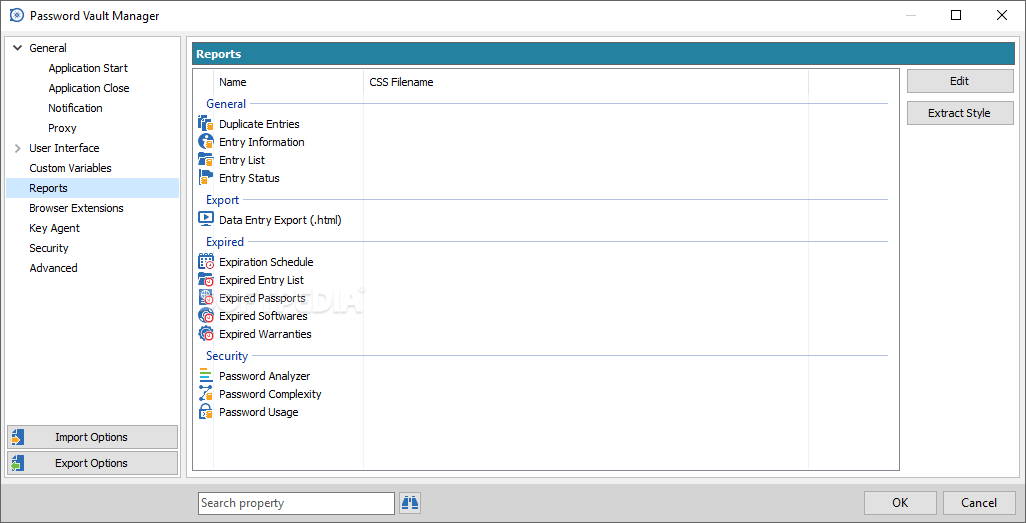Click the Import Options button label
This screenshot has height=523, width=1026.
(92, 437)
